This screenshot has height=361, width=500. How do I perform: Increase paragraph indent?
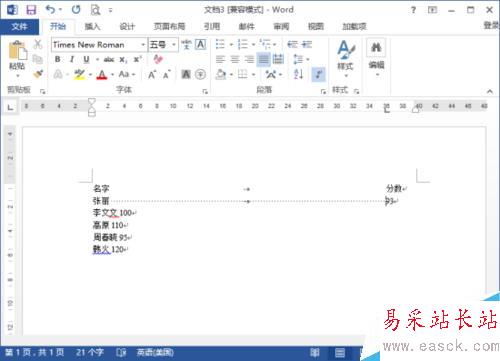306,44
